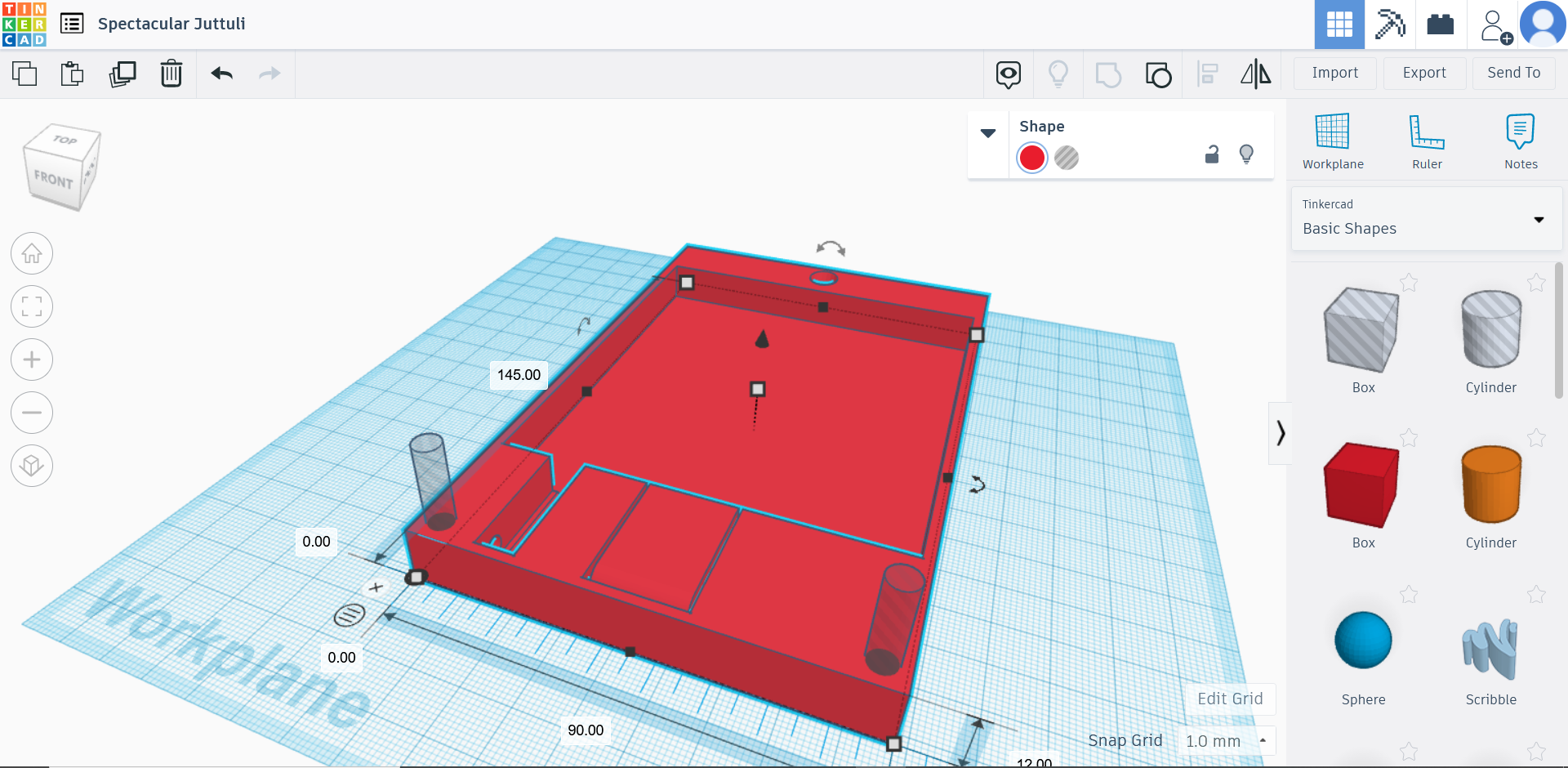The height and width of the screenshot is (768, 1568).
Task: Toggle shape visibility lightbulb in inspector
Action: click(x=1246, y=154)
